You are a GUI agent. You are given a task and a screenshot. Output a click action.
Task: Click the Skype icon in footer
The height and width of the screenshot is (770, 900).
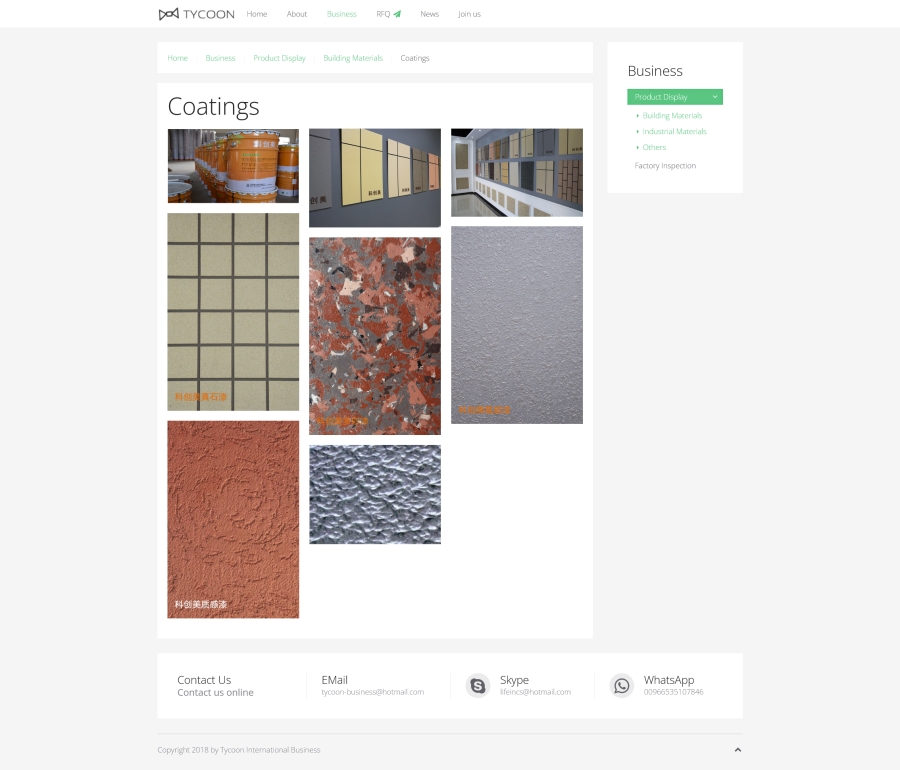coord(477,685)
